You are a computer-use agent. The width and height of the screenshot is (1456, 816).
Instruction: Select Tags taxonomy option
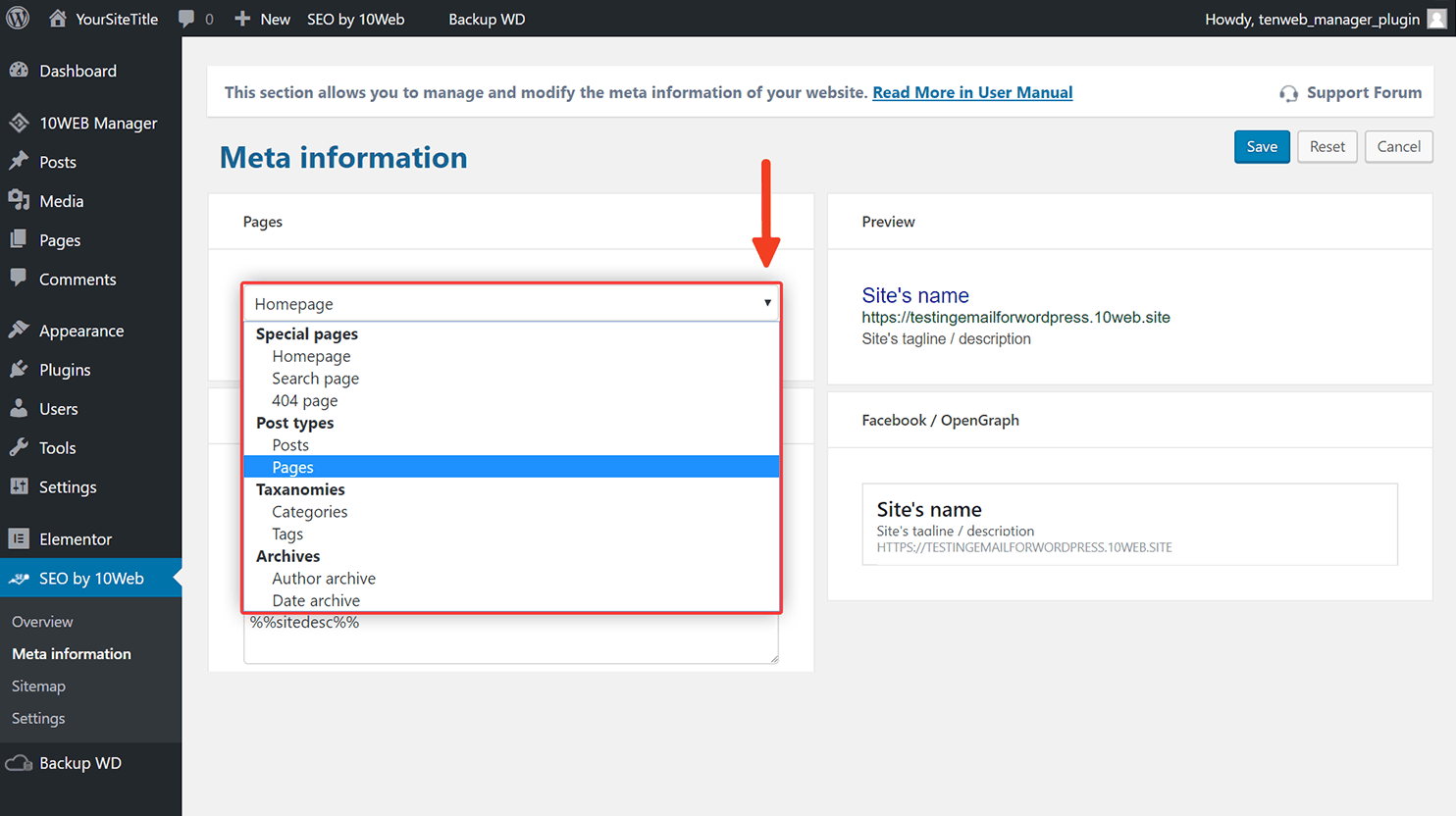tap(511, 534)
